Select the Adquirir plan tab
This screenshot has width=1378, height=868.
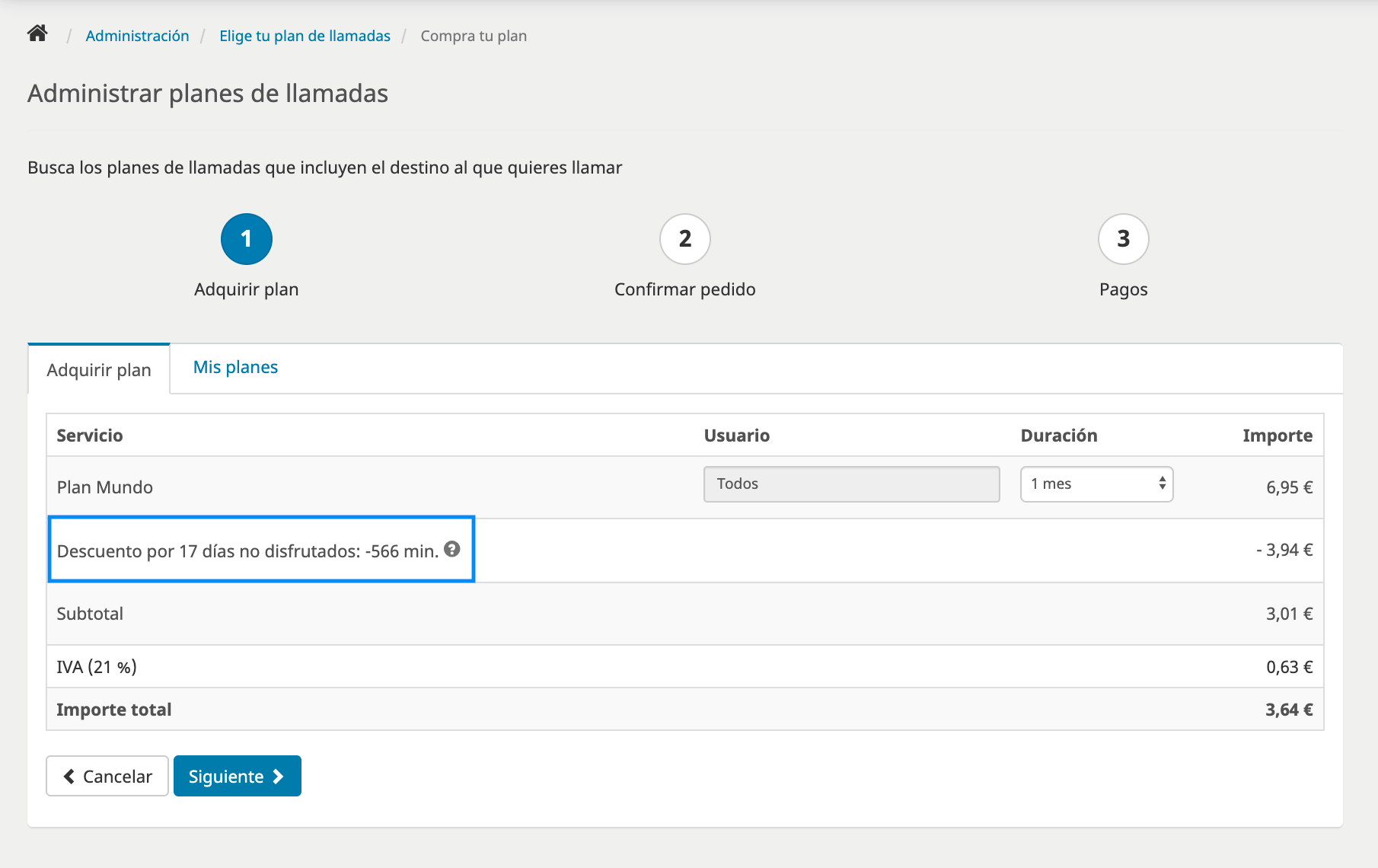point(99,370)
